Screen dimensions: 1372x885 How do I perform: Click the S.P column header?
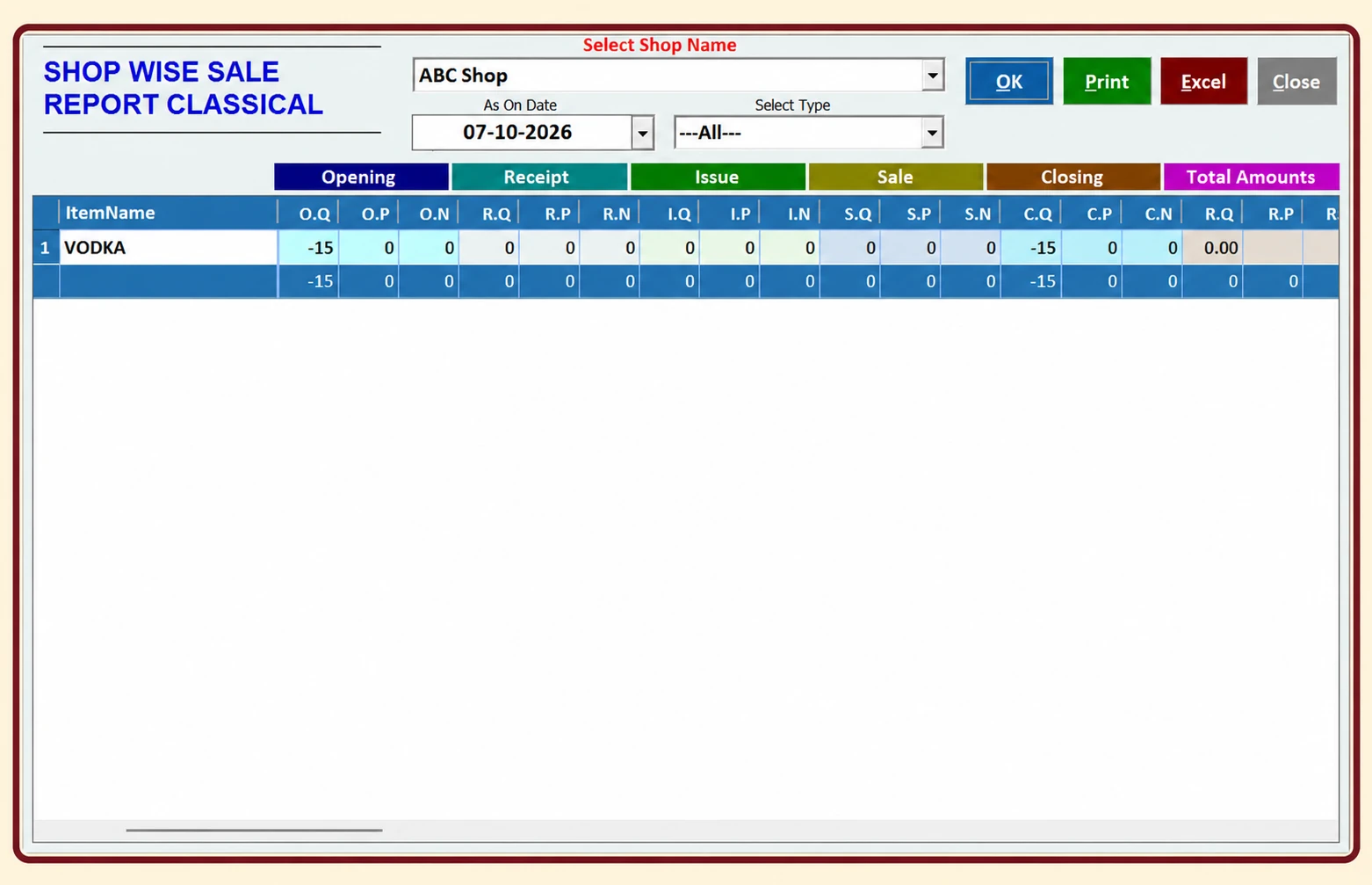click(x=911, y=214)
